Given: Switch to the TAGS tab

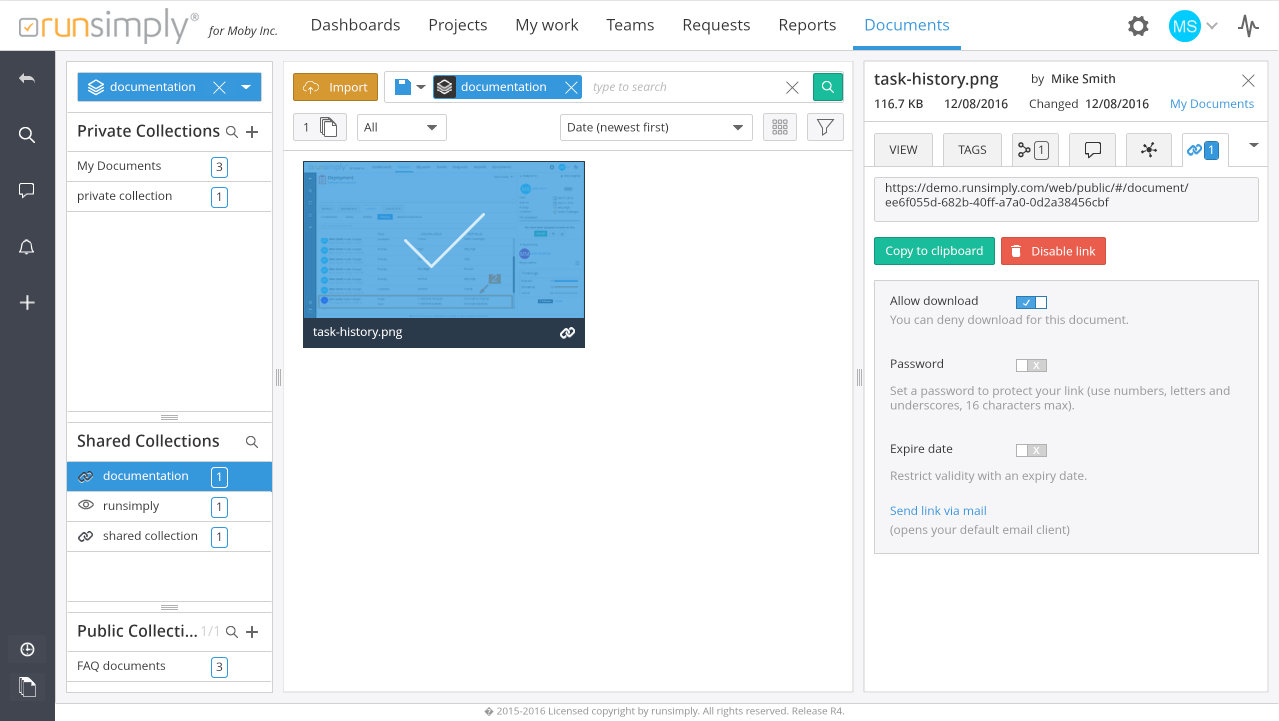Looking at the screenshot, I should [x=972, y=150].
